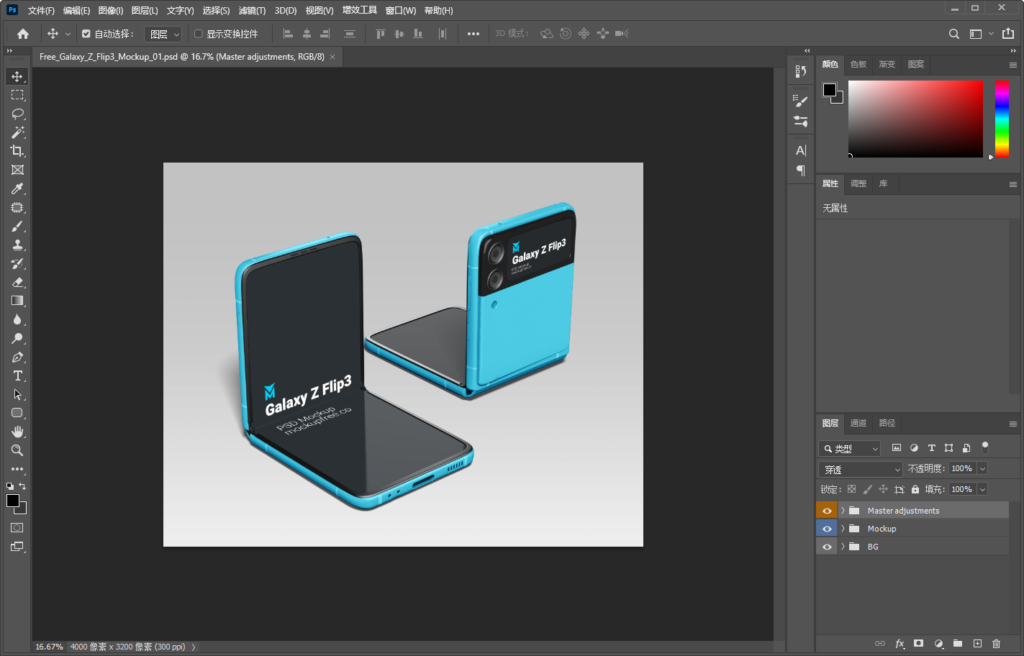Toggle the 自动选择 checkbox

click(x=86, y=34)
